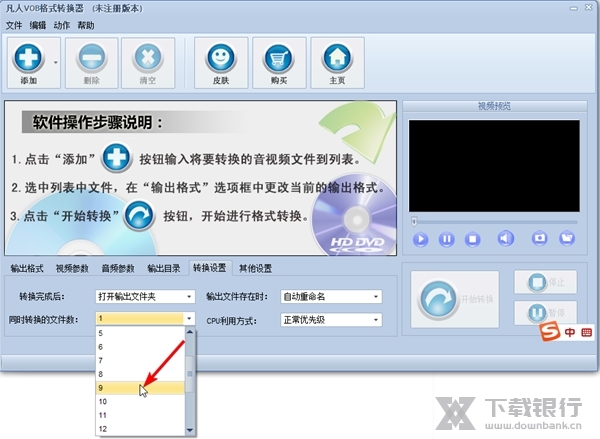Select the 转换设置 tab
Viewport: 600px width, 439px height.
click(x=209, y=268)
